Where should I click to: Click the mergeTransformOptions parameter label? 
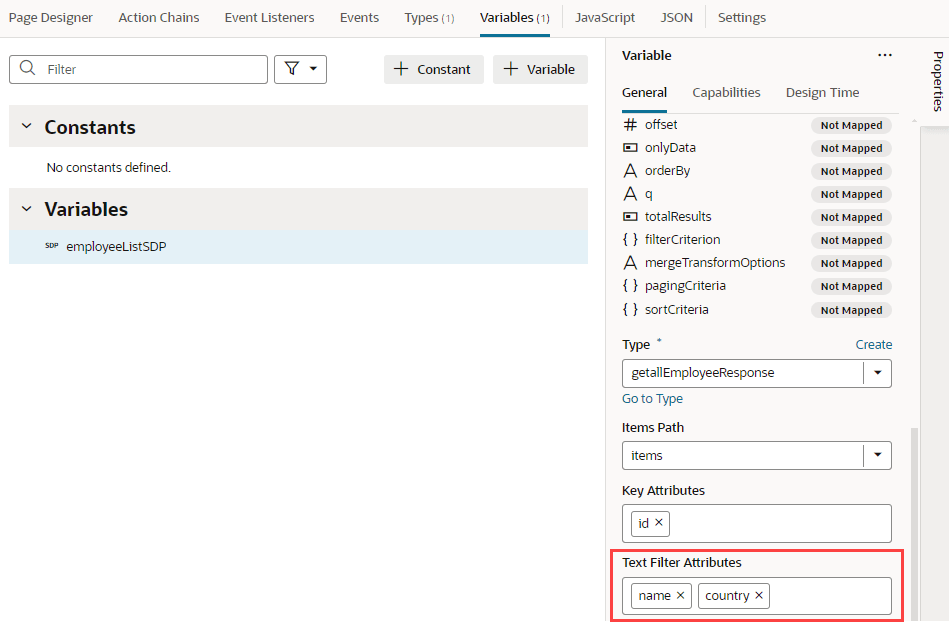tap(715, 263)
